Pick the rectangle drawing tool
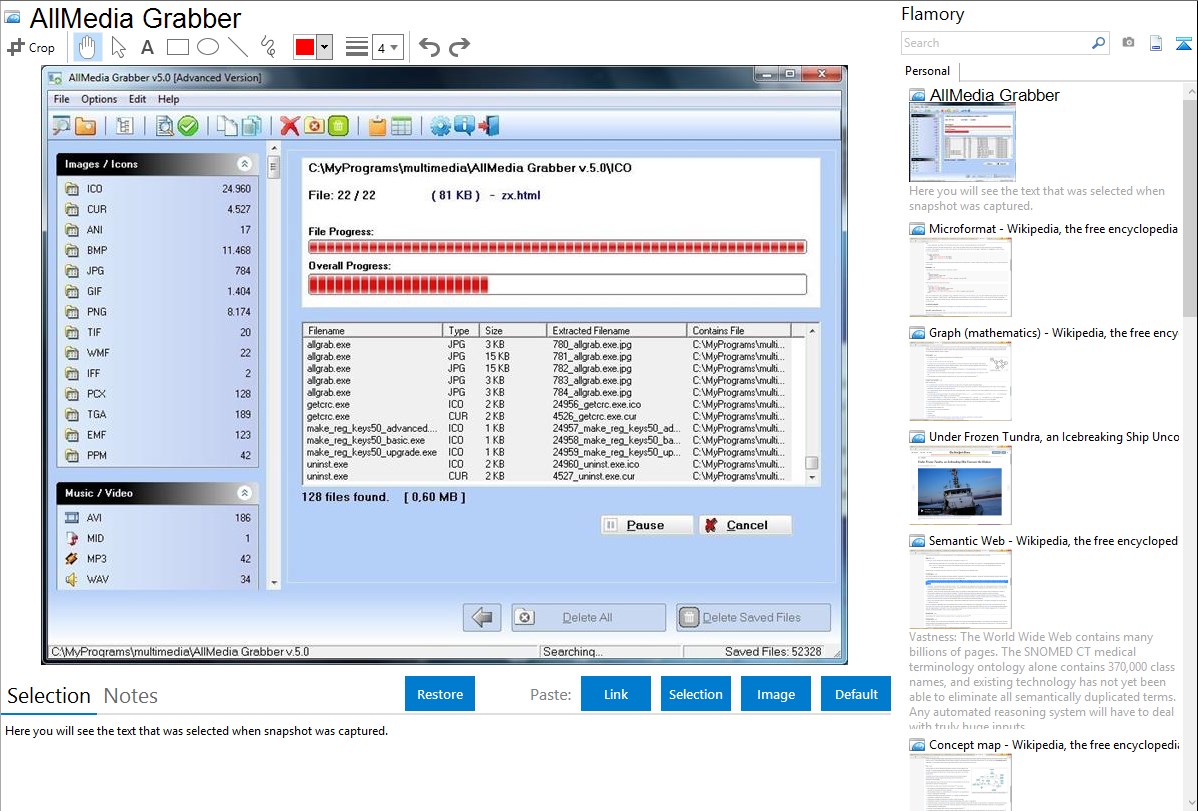The width and height of the screenshot is (1198, 811). pos(177,47)
